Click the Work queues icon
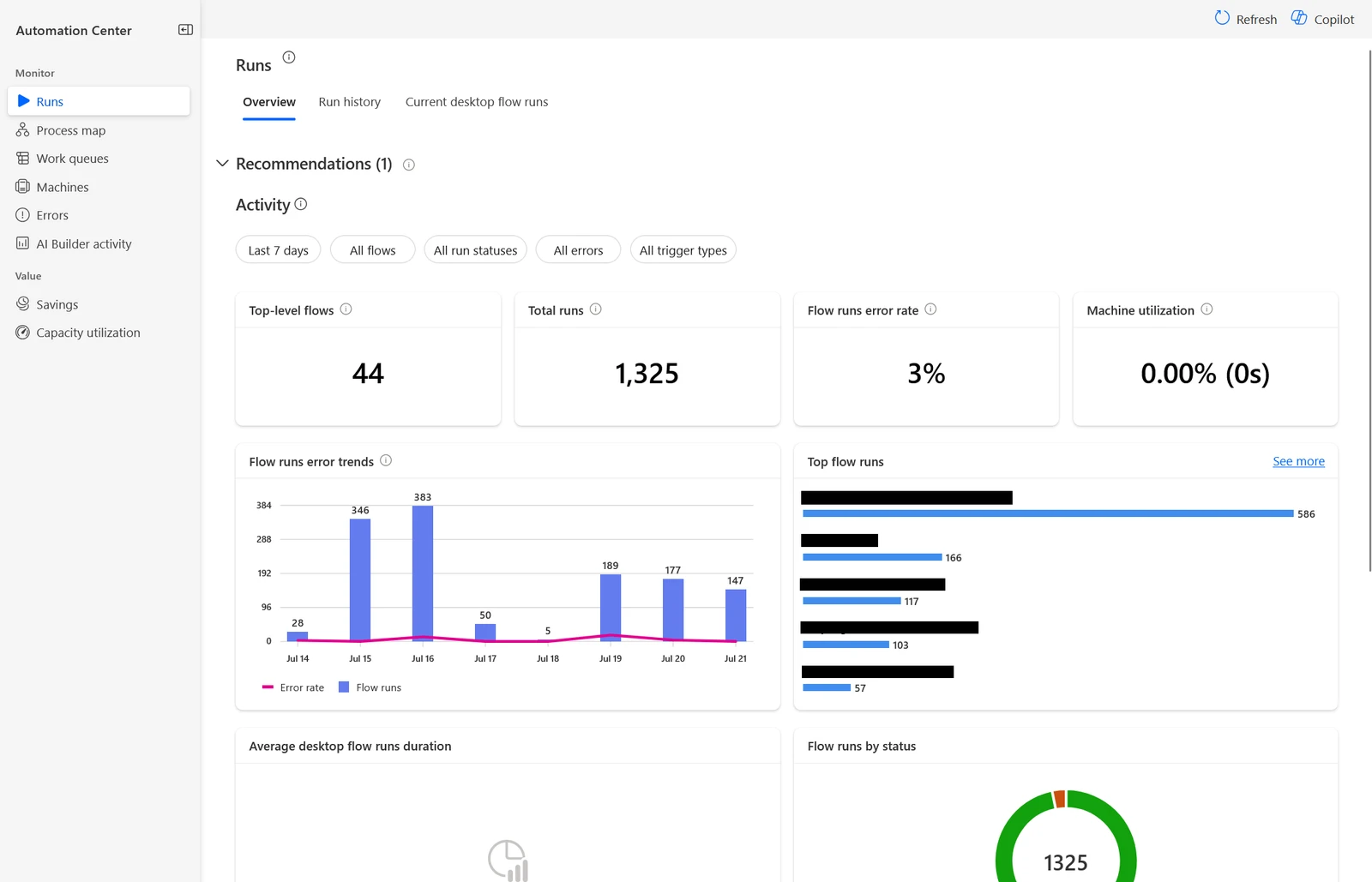1372x882 pixels. 23,159
